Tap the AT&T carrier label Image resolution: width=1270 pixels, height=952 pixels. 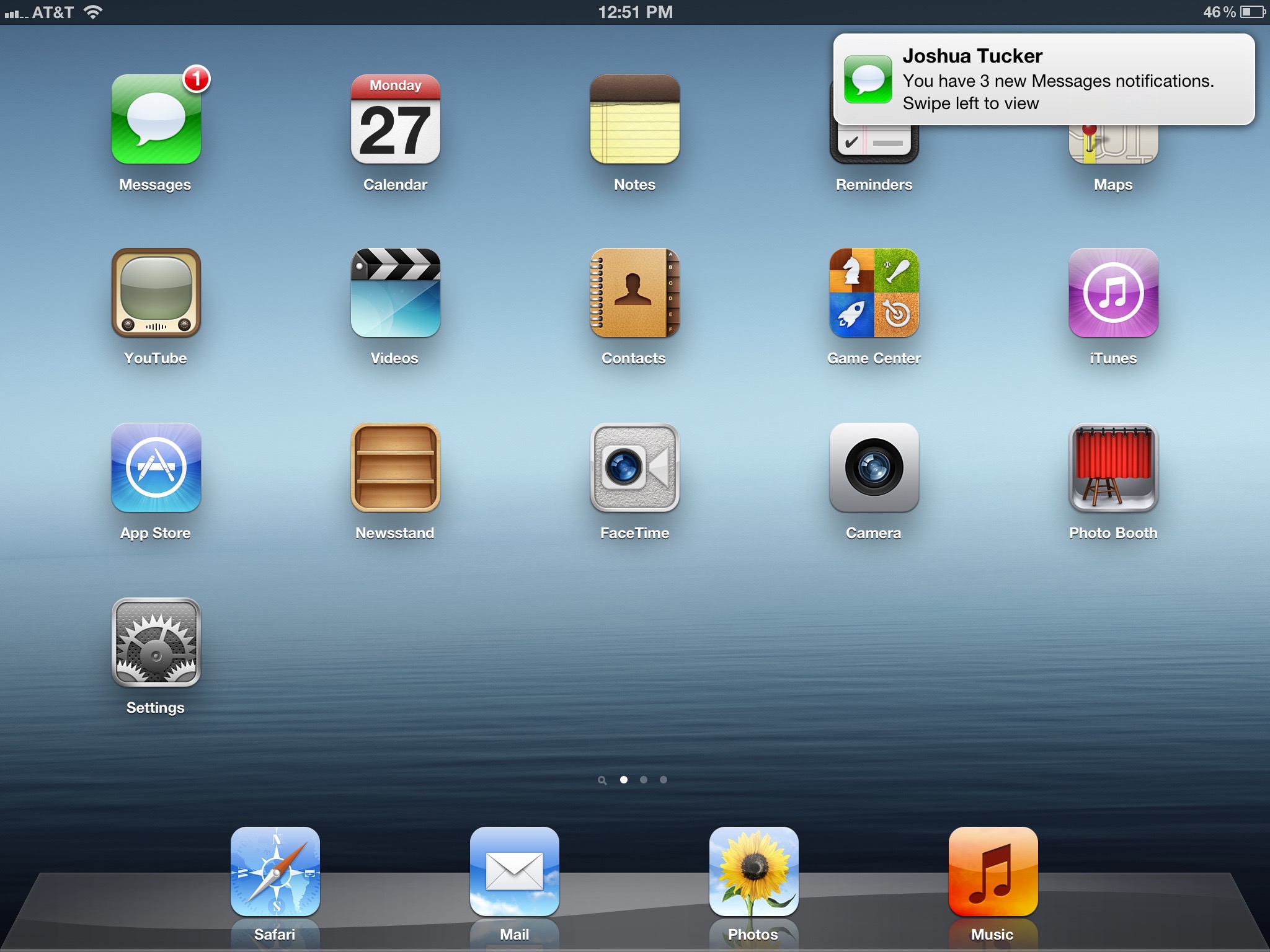53,12
